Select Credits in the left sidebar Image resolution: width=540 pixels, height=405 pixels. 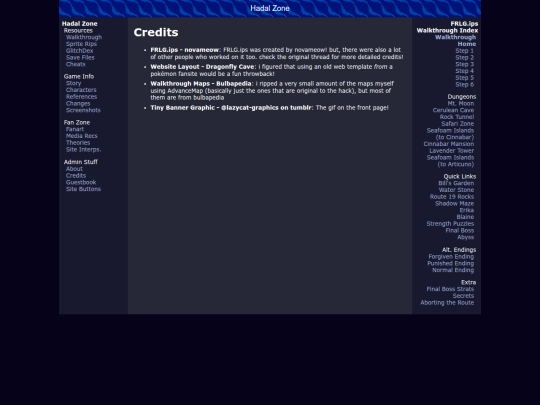(x=76, y=176)
